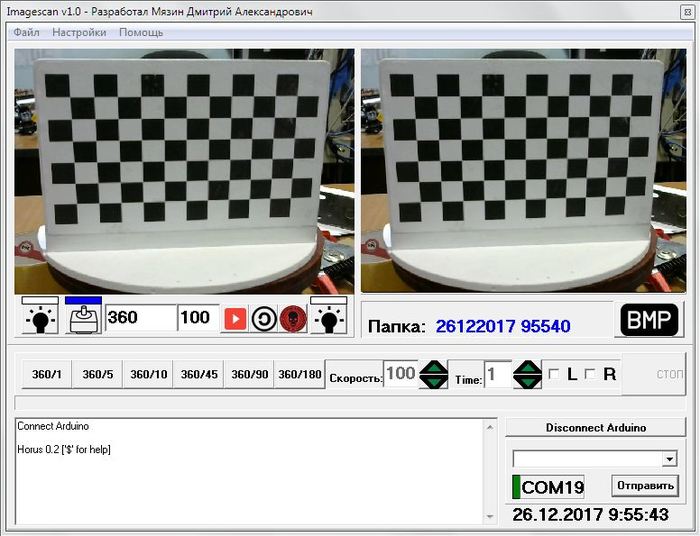Select the 360/45 rotation step button
This screenshot has height=536, width=700.
[x=198, y=374]
